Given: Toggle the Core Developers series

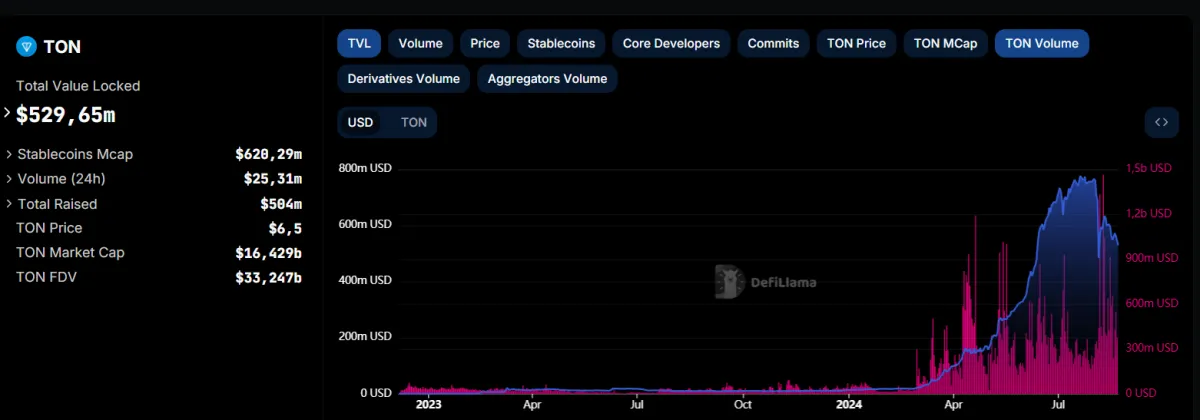Looking at the screenshot, I should pos(671,43).
